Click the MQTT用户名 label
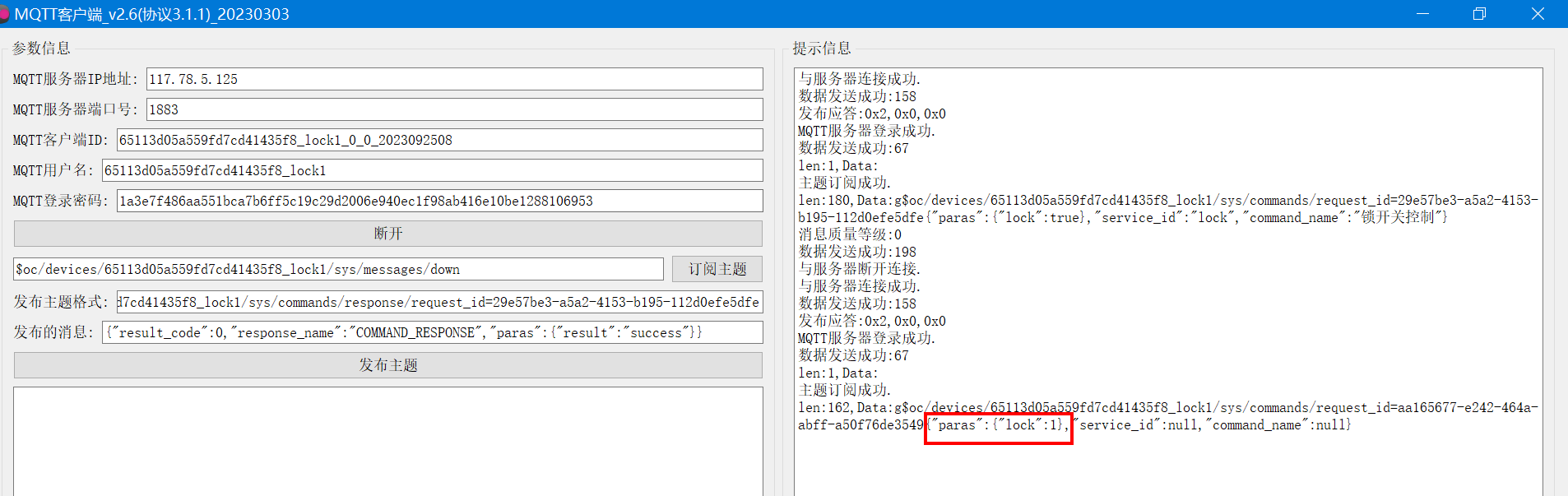The image size is (1568, 496). tap(53, 170)
